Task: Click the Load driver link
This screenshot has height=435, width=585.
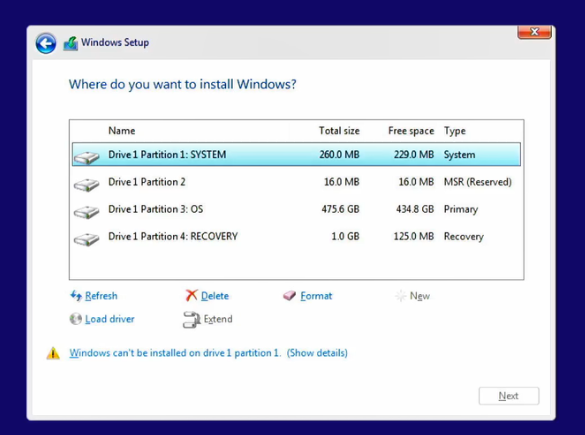Action: pyautogui.click(x=110, y=319)
